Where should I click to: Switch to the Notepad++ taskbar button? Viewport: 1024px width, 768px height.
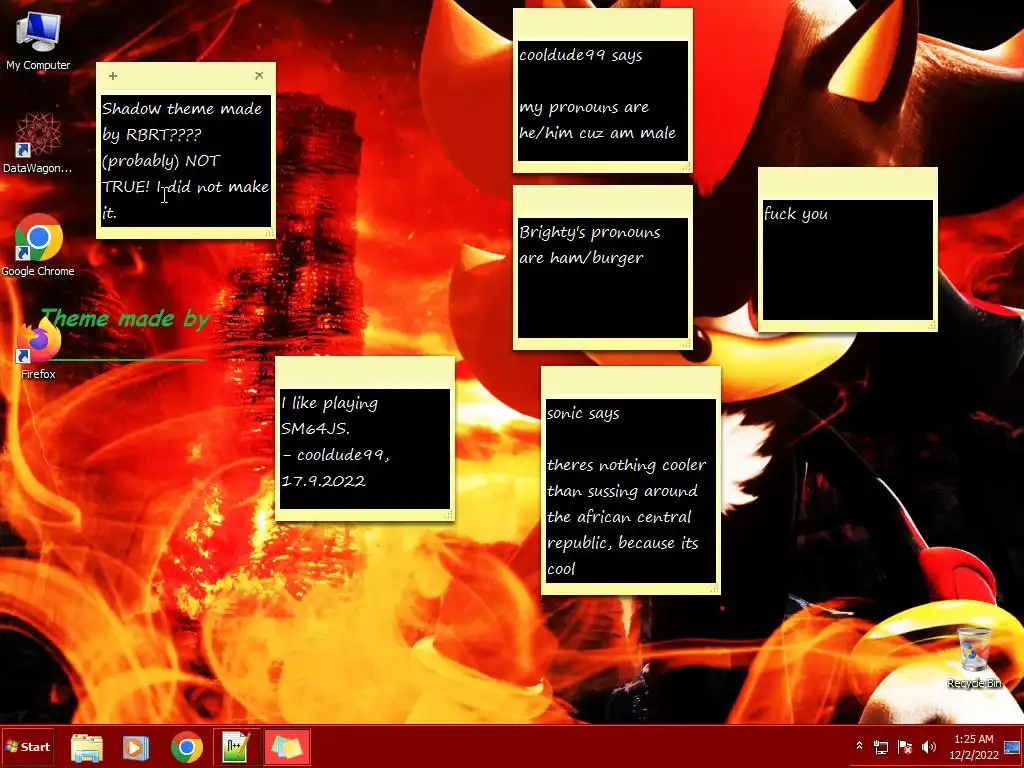coord(236,747)
